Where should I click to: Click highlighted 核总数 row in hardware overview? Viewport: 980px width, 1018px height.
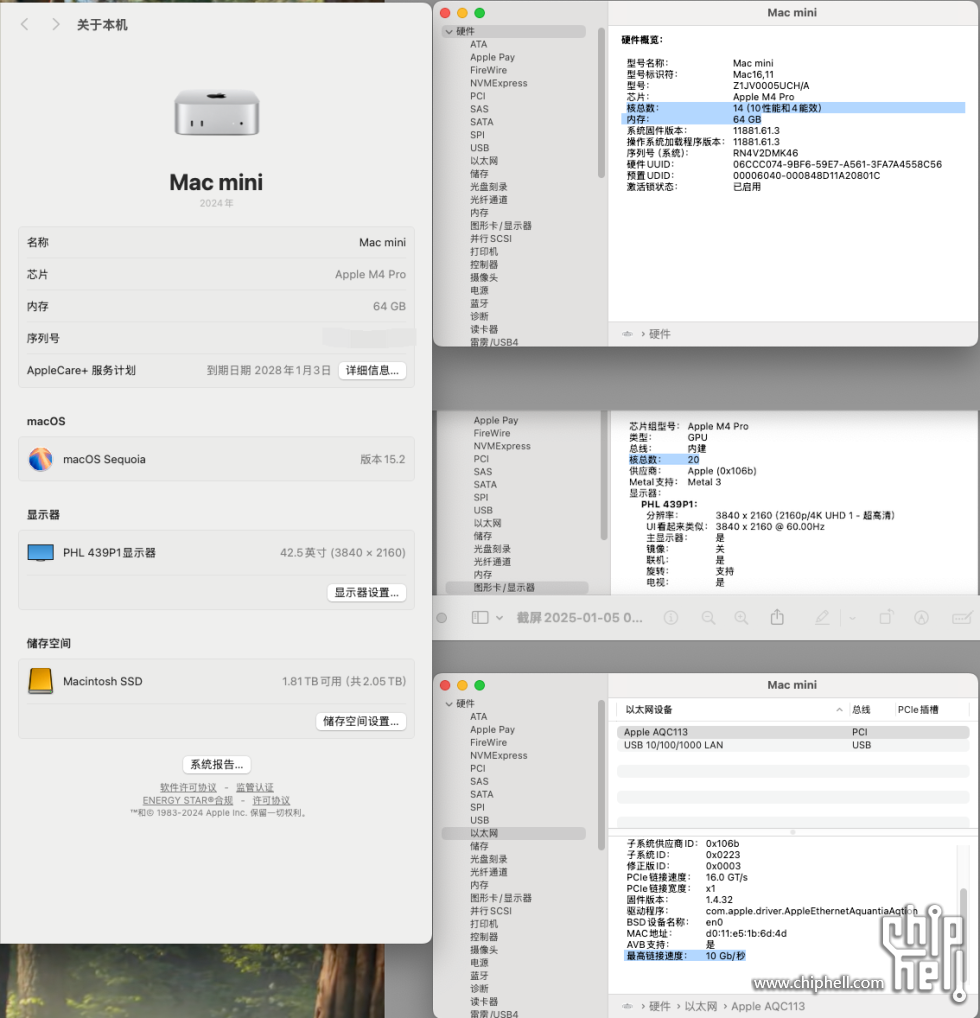tap(793, 108)
